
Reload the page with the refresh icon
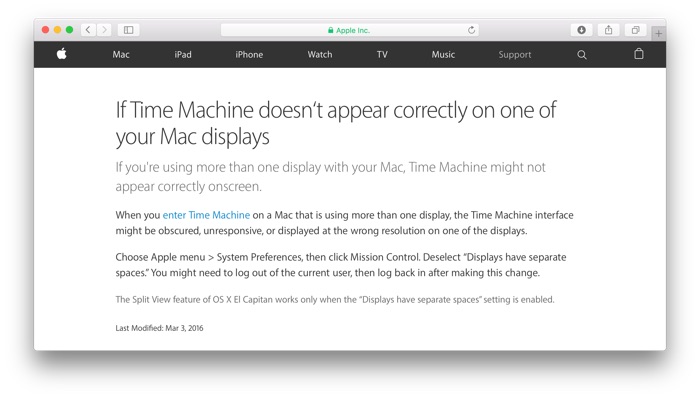coord(471,30)
